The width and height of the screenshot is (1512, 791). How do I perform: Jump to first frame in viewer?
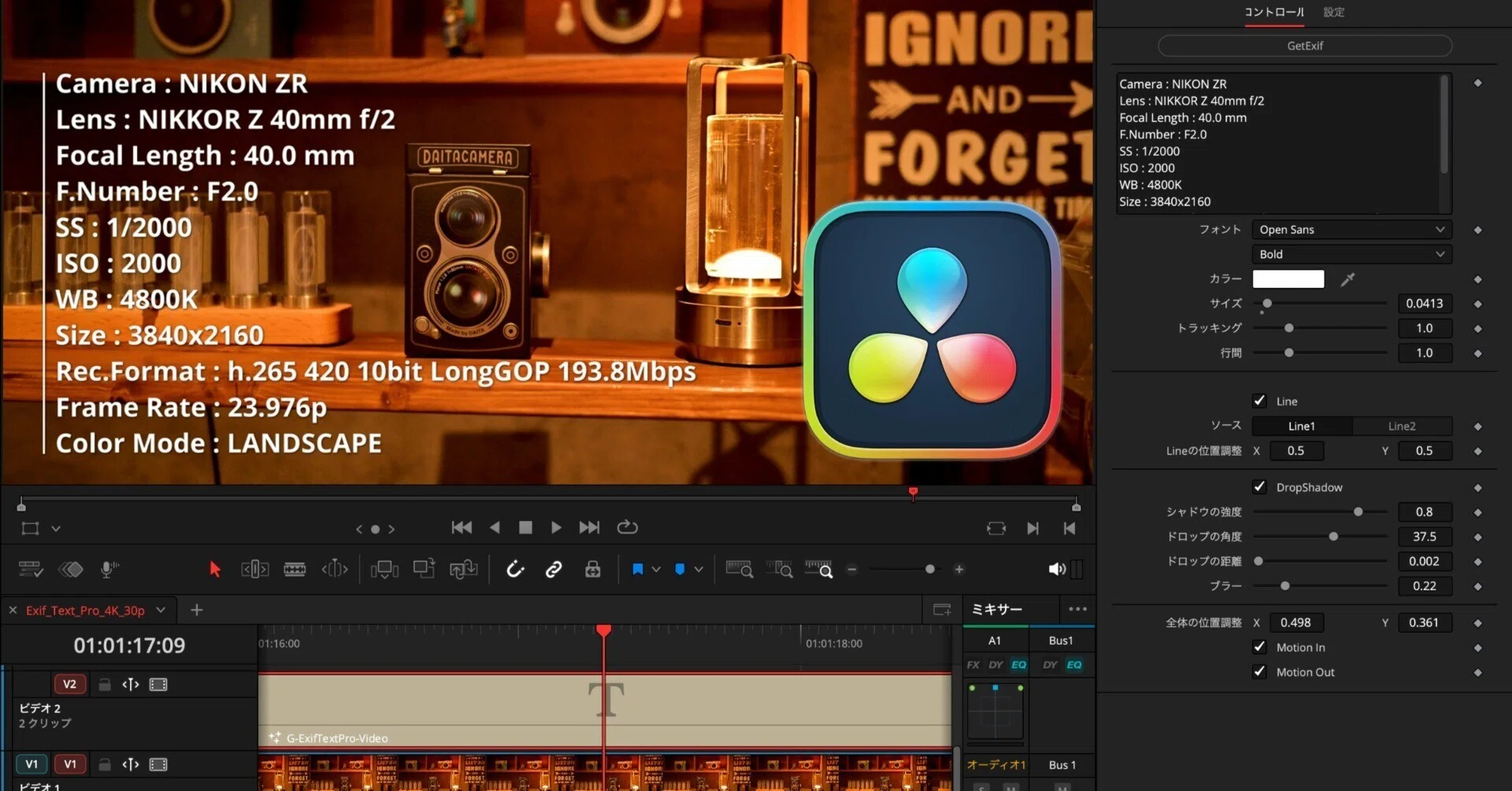pos(461,527)
